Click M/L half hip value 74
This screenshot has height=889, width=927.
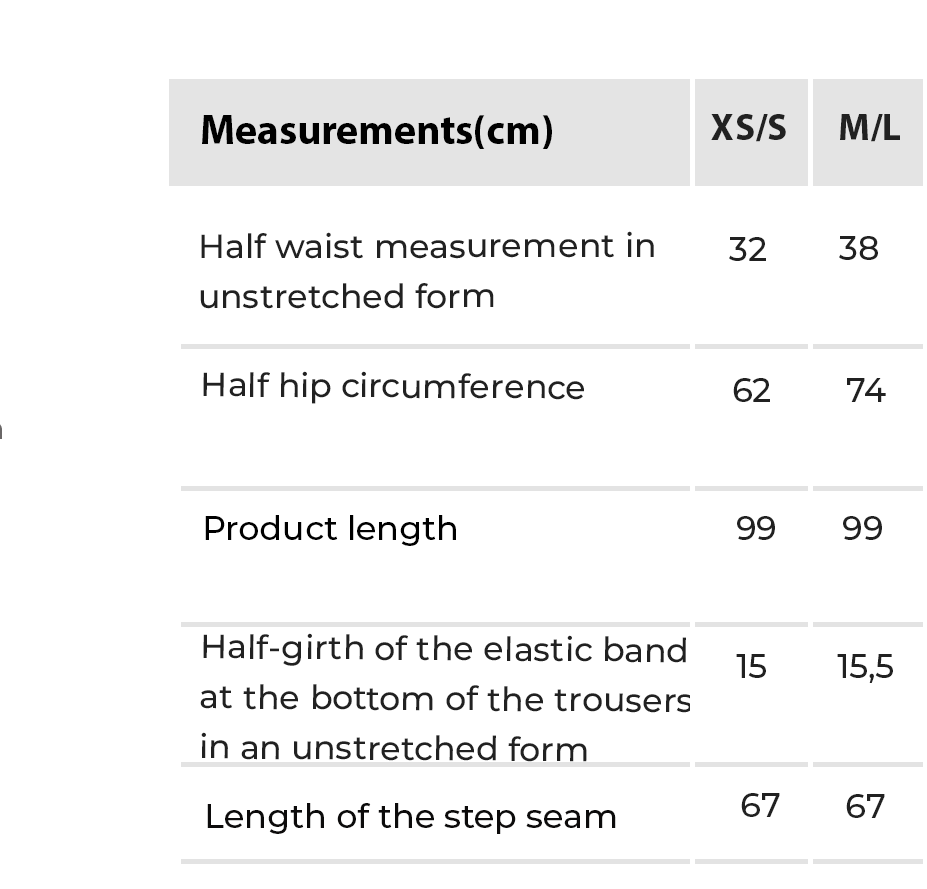(865, 389)
